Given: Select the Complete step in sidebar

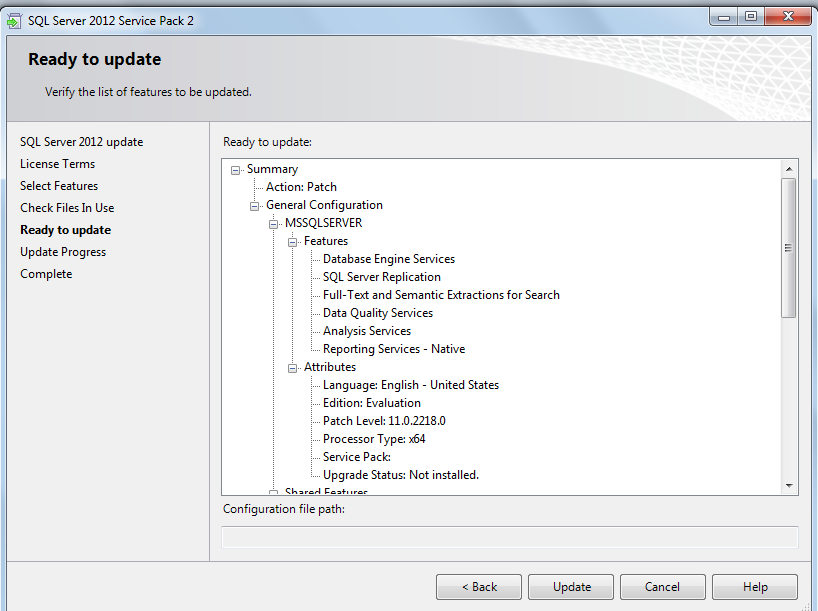Looking at the screenshot, I should tap(46, 274).
